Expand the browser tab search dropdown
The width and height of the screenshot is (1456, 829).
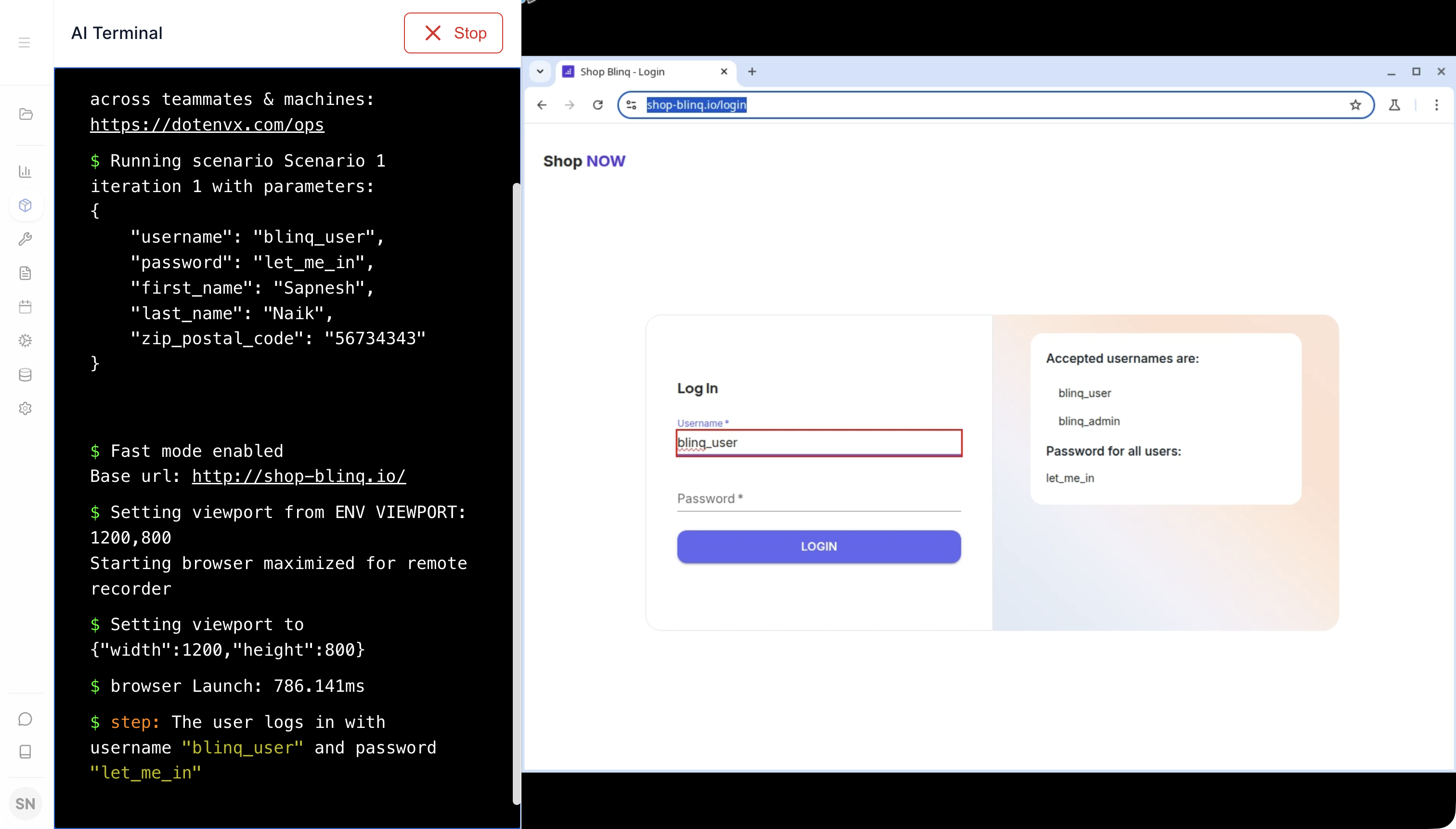click(x=540, y=72)
